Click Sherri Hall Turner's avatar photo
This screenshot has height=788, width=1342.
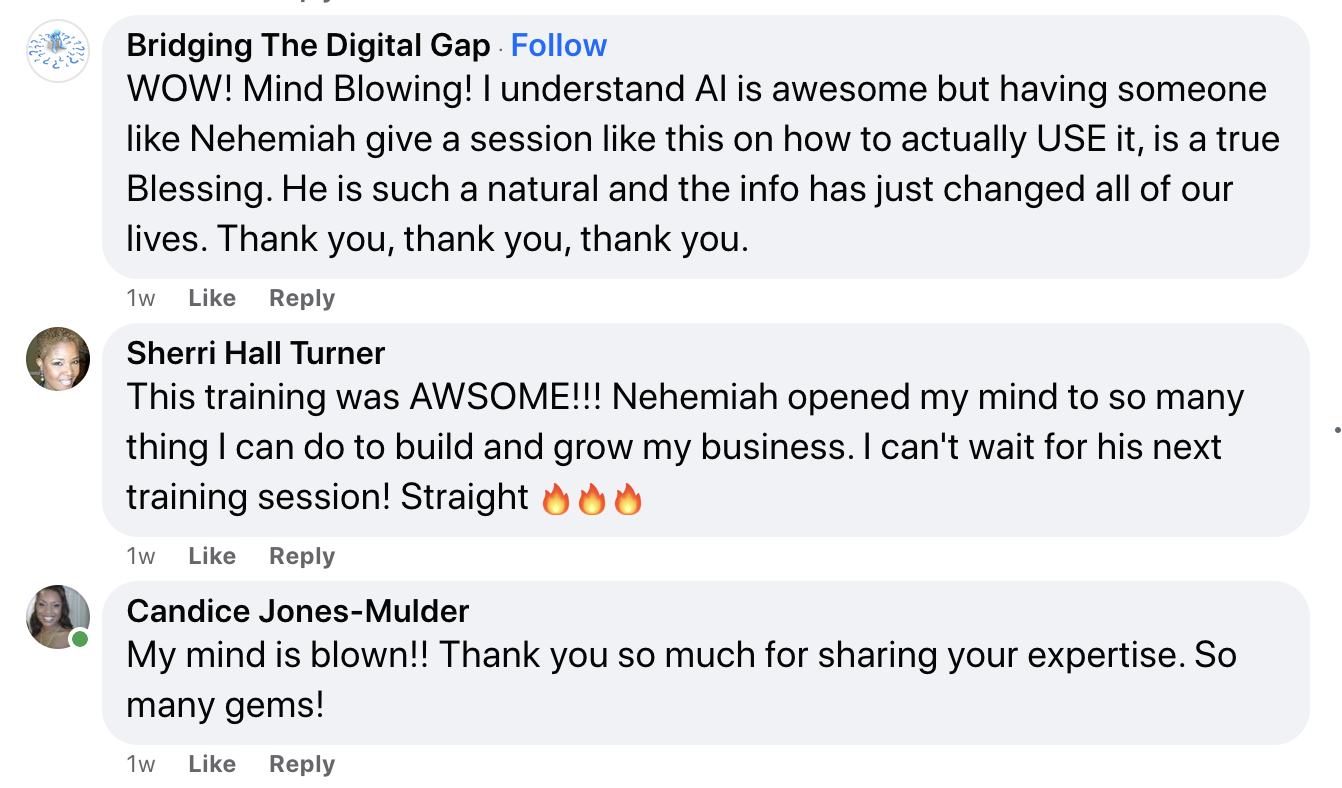(x=58, y=358)
